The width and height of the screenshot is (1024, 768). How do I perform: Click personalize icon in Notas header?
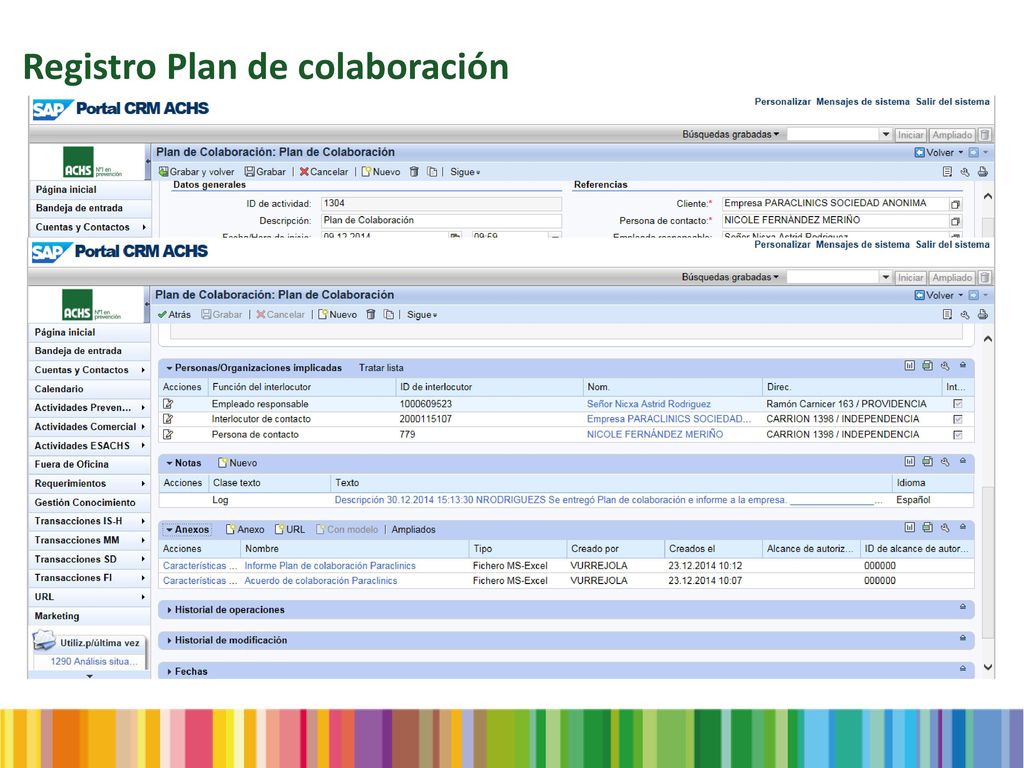945,462
